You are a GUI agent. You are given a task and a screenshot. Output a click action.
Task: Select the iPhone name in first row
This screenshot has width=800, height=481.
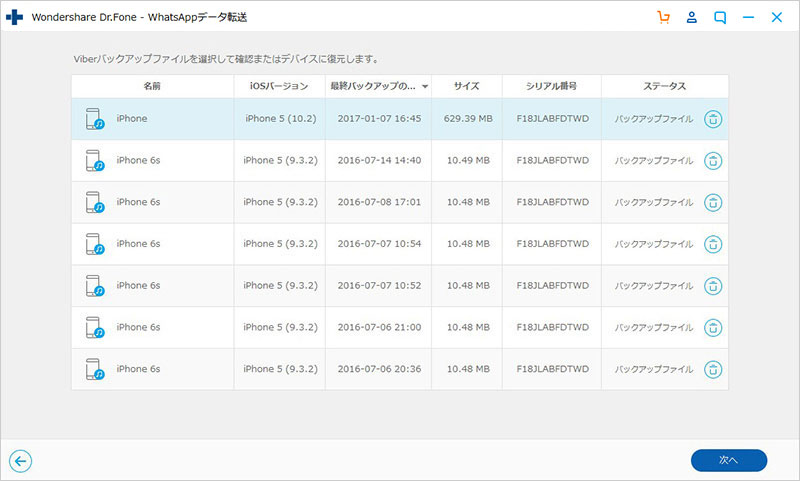(132, 119)
